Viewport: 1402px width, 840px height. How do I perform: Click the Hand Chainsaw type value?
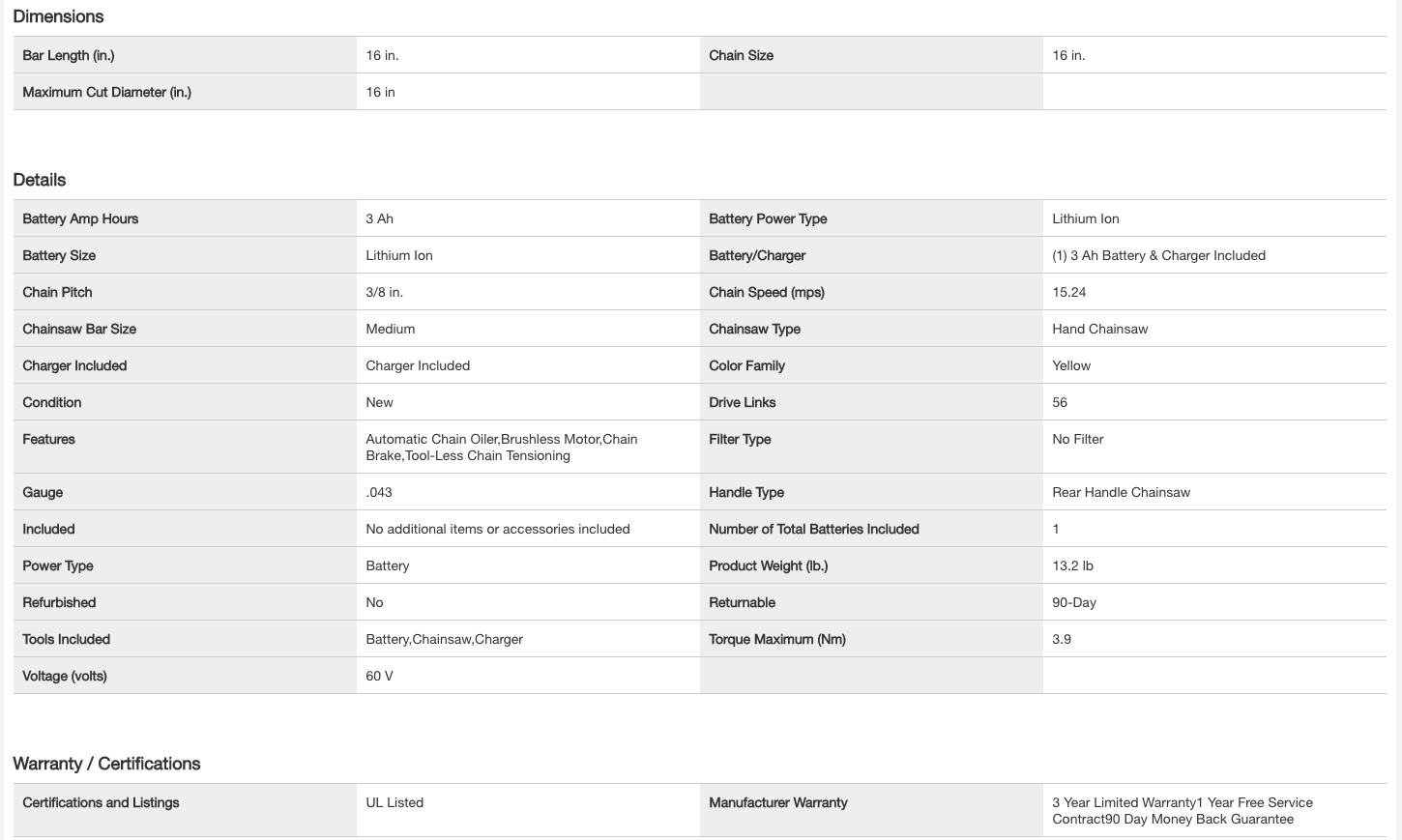1100,329
